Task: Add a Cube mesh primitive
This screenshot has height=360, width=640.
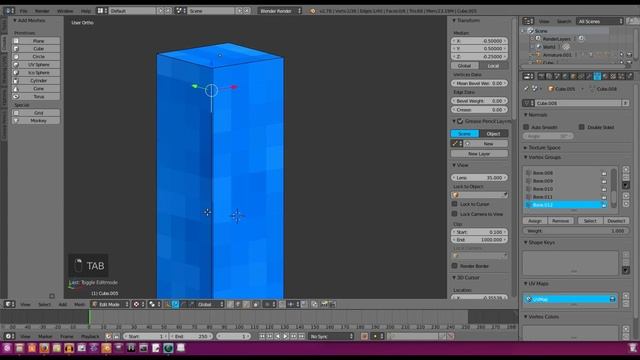Action: [x=36, y=49]
